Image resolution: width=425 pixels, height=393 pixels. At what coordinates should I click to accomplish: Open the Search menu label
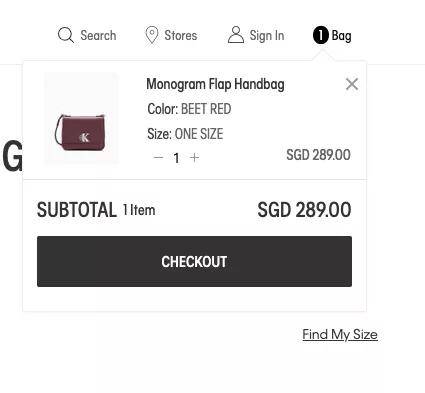[x=98, y=35]
